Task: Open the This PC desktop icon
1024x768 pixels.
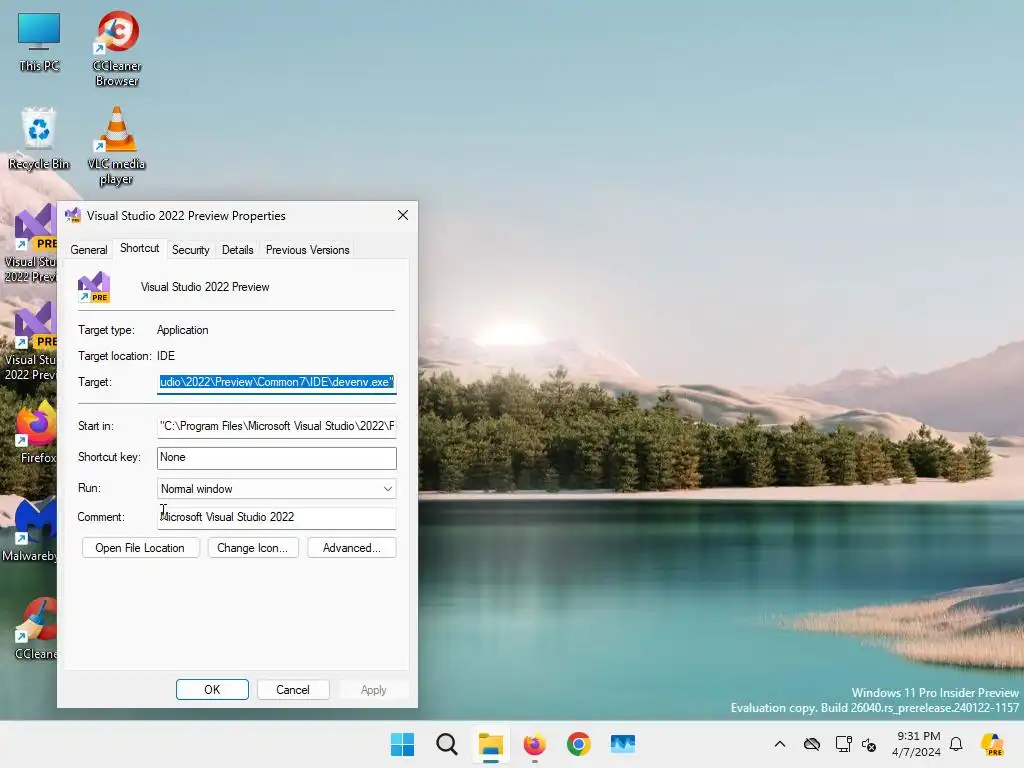Action: click(x=39, y=42)
